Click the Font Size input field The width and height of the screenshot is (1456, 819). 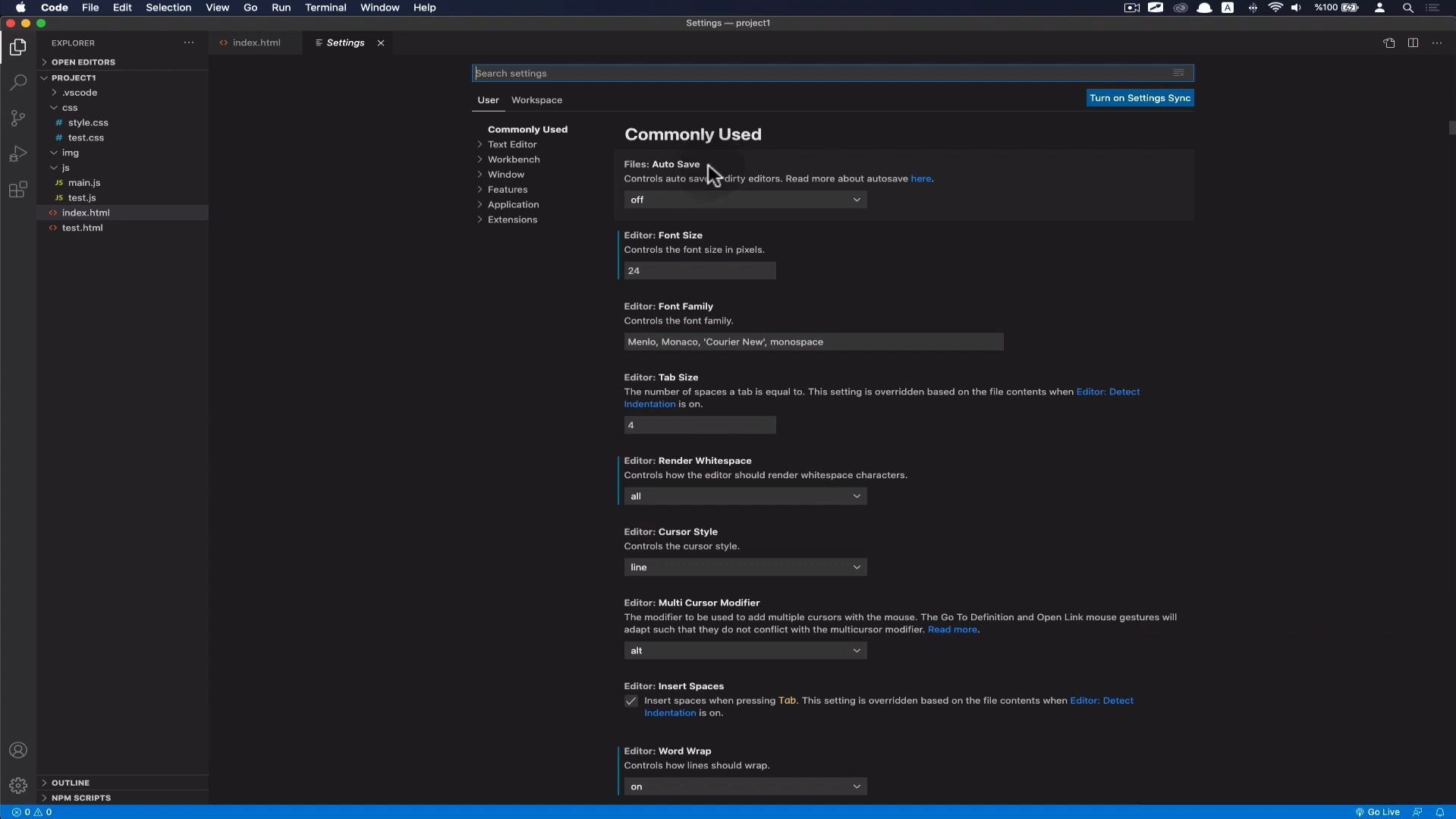(x=700, y=271)
